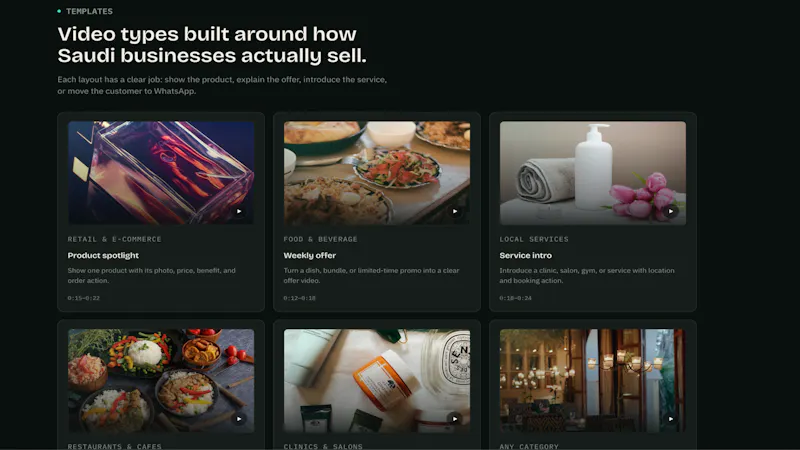
Task: Play the Product spotlight video preview
Action: pyautogui.click(x=239, y=211)
